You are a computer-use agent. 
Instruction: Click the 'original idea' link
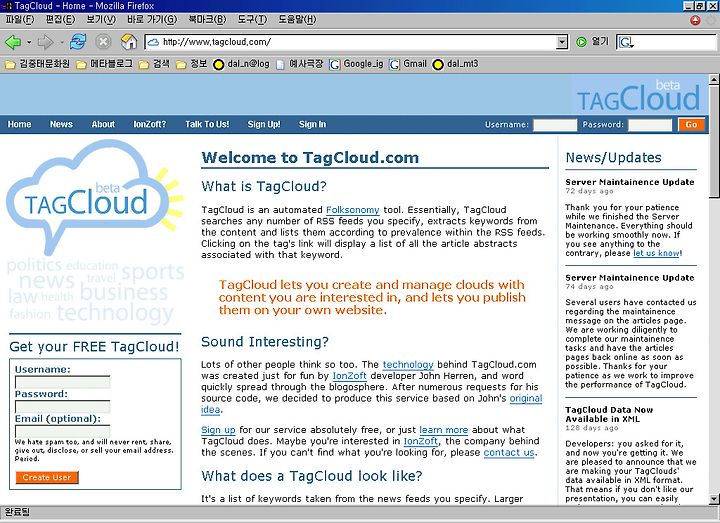(526, 398)
